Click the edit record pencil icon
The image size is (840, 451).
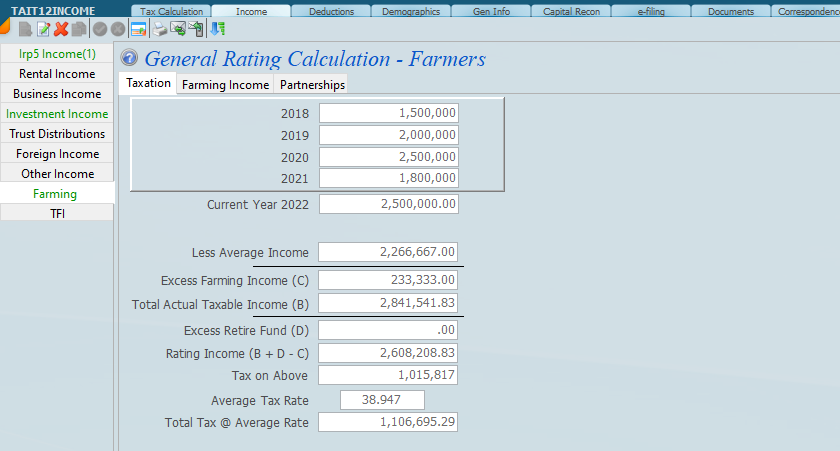coord(43,30)
